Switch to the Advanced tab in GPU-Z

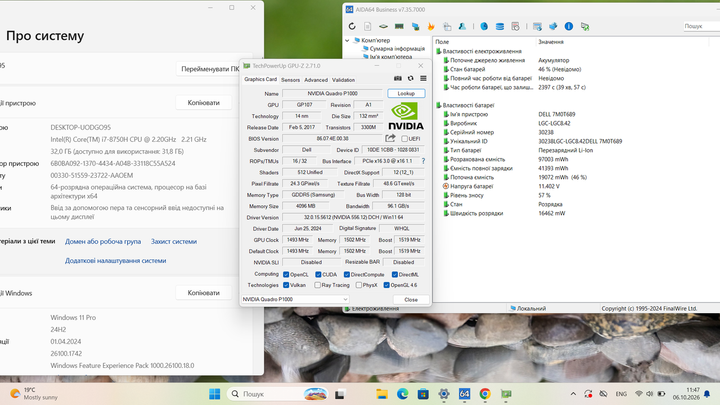316,80
